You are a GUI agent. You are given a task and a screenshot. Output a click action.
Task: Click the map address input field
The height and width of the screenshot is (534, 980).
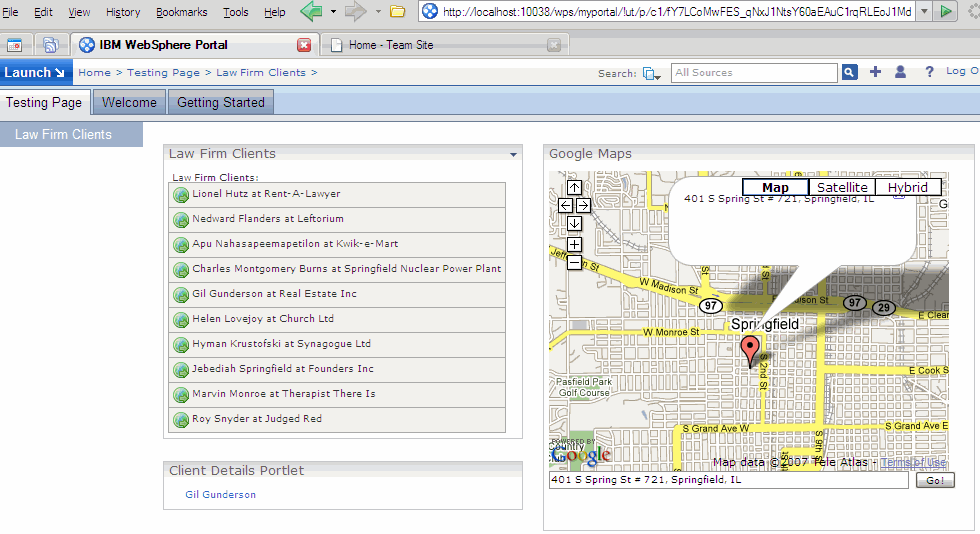point(728,480)
